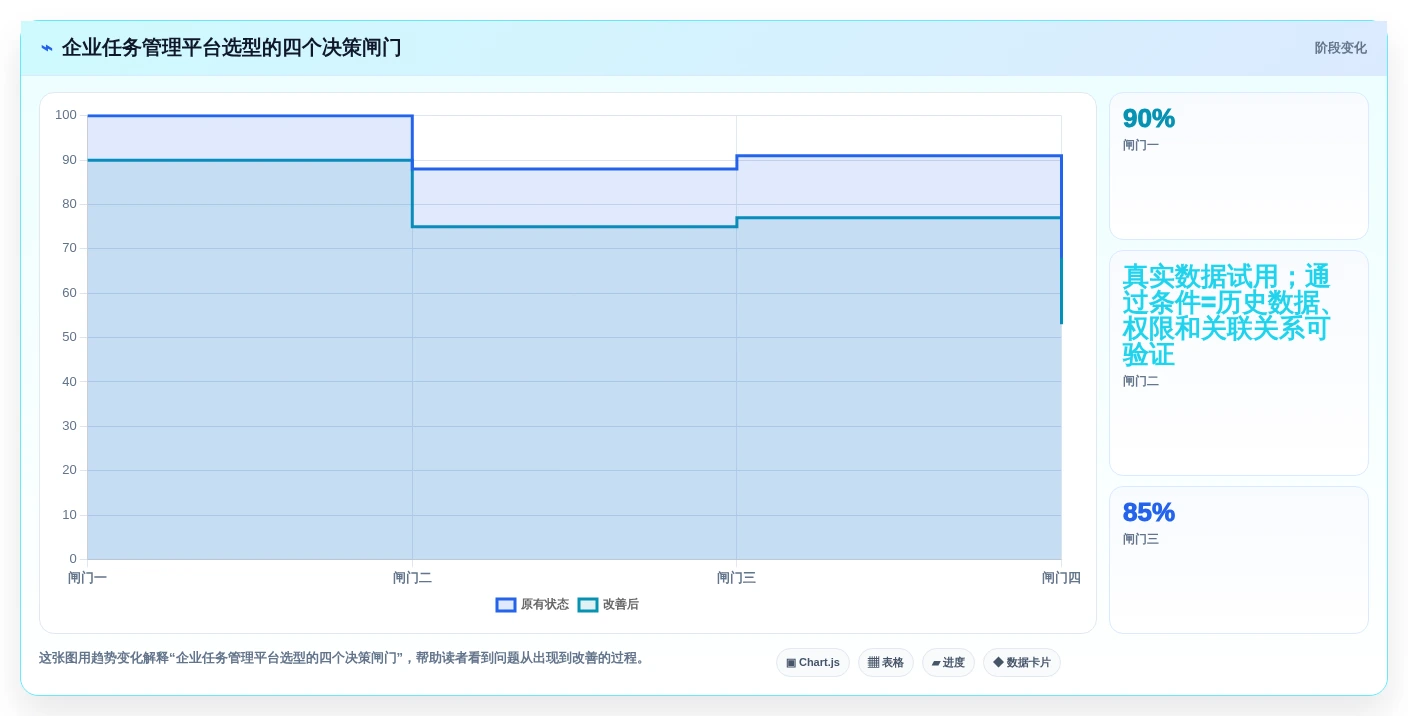Toggle the 改善后 legend swatch
This screenshot has height=716, width=1408.
tap(588, 605)
